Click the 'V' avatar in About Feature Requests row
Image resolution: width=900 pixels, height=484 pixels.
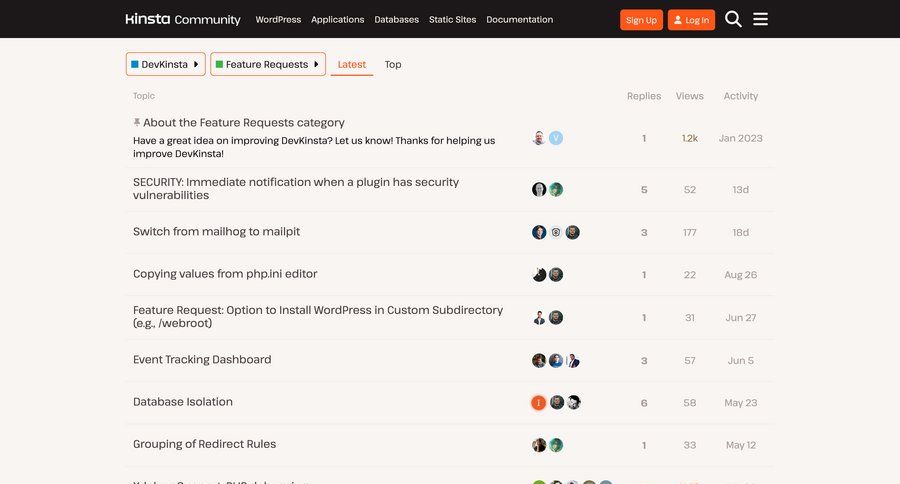556,138
